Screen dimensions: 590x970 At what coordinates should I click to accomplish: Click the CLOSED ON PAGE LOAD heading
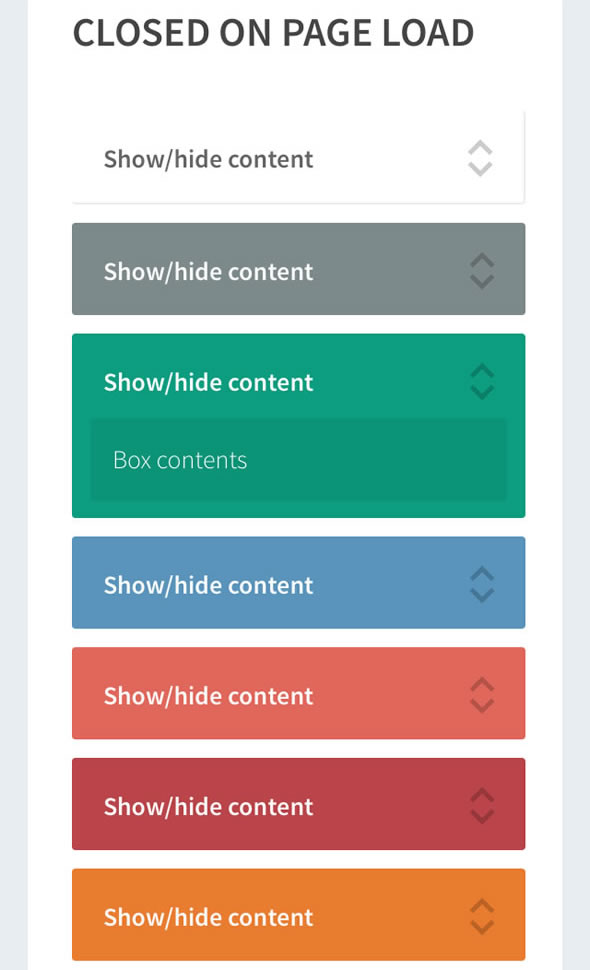273,33
